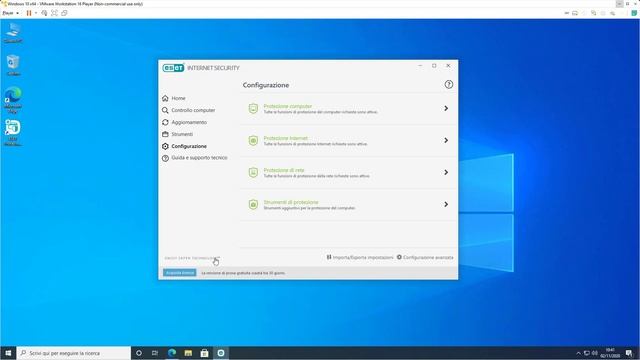Expand Strumenti di protezione with its chevron
This screenshot has height=360, width=640.
[446, 204]
